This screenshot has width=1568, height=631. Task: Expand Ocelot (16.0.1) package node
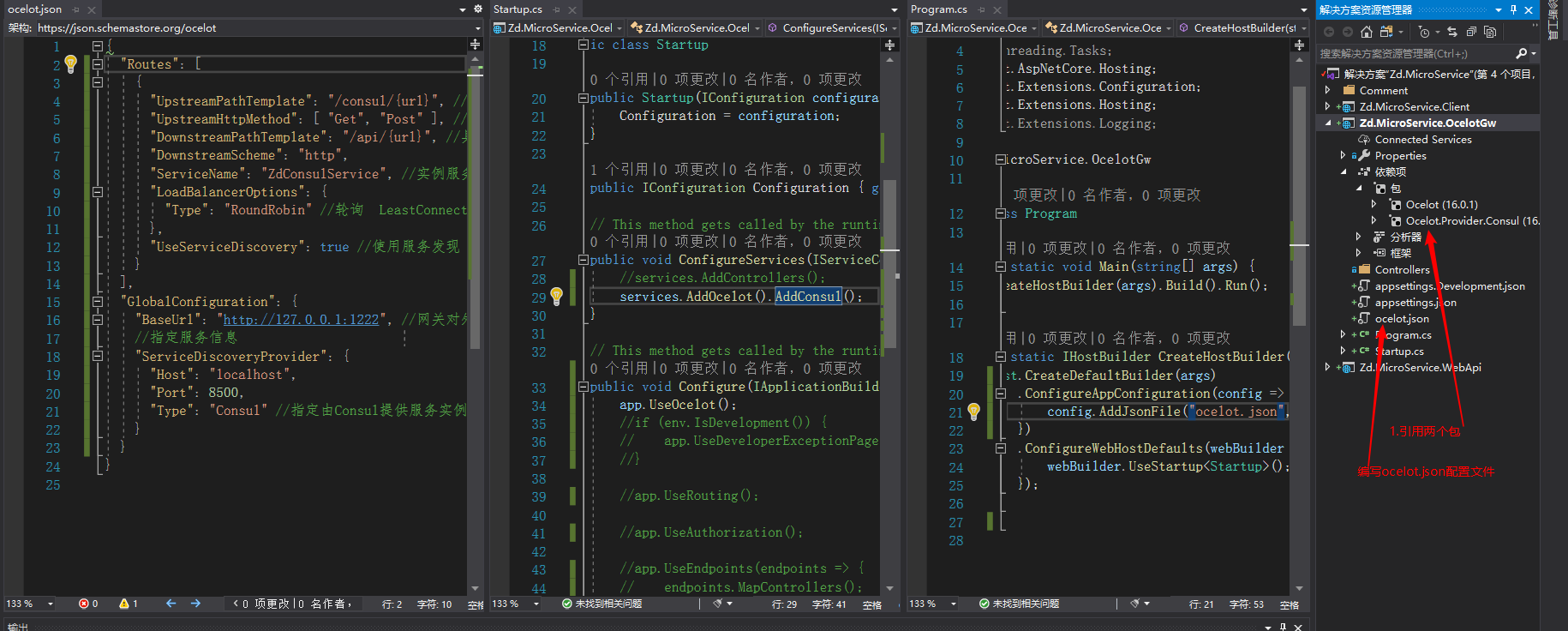1374,204
